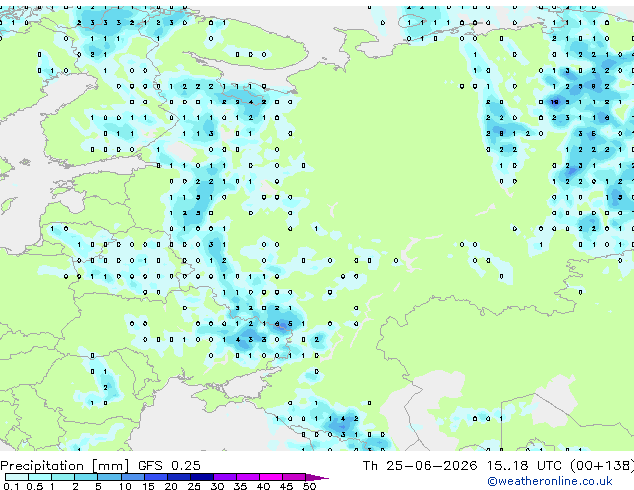Click the '15..18 UTC' time range text

524,466
